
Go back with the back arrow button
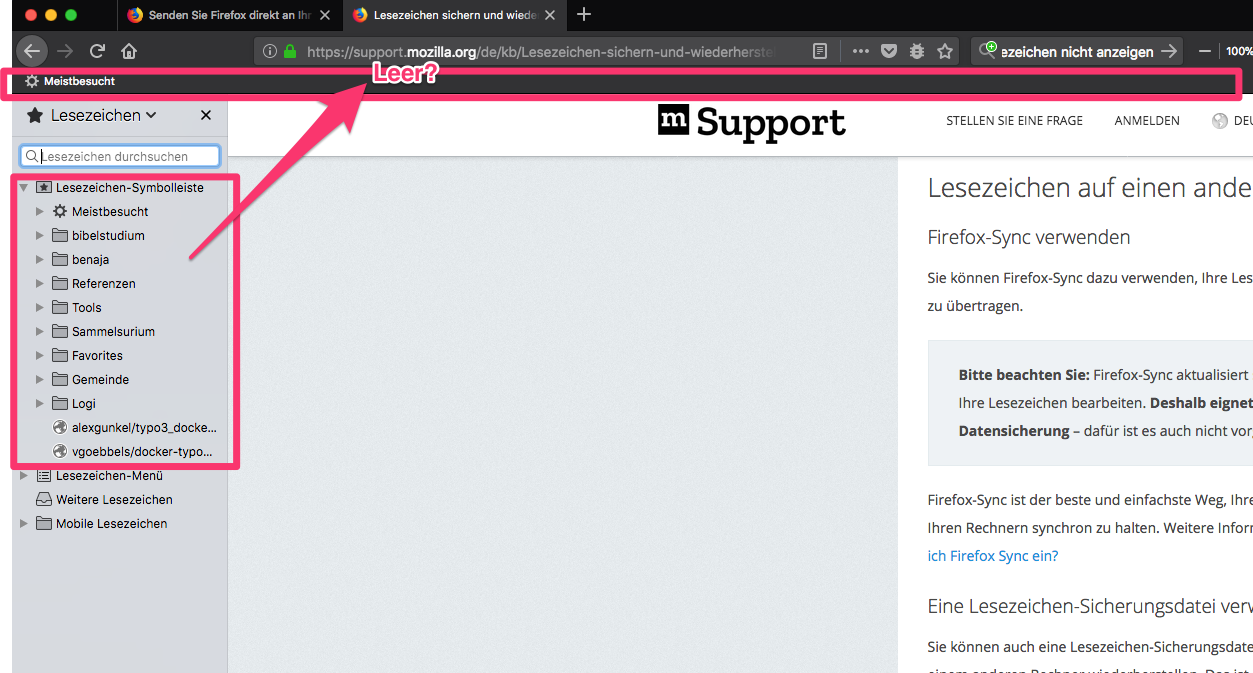[x=32, y=51]
